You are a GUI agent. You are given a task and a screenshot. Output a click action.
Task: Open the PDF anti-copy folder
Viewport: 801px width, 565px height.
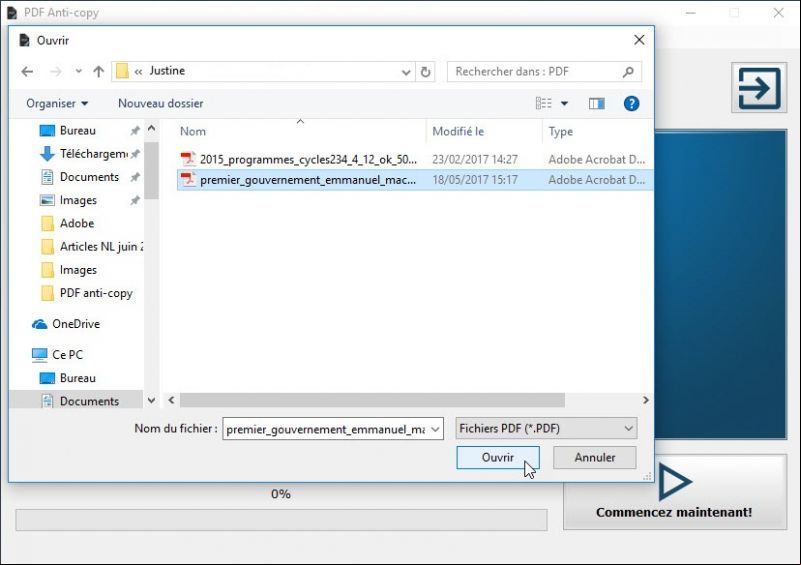(86, 293)
